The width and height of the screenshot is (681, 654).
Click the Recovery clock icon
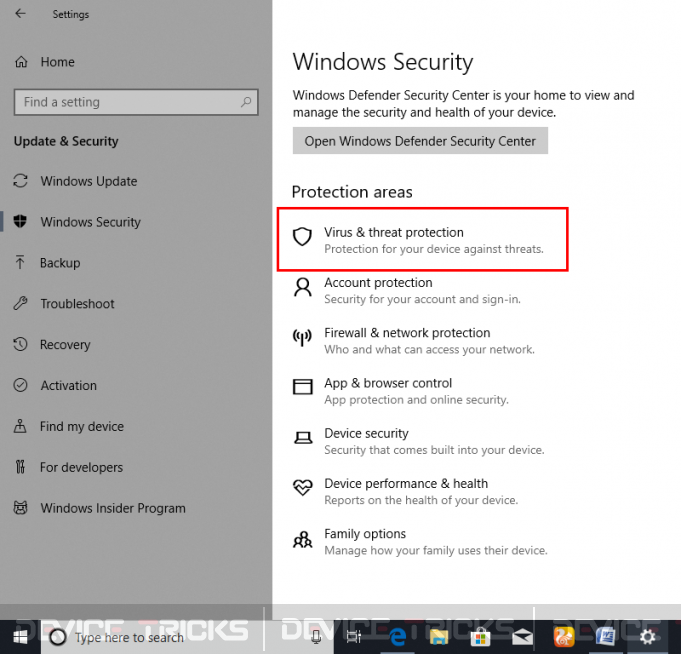(x=20, y=344)
